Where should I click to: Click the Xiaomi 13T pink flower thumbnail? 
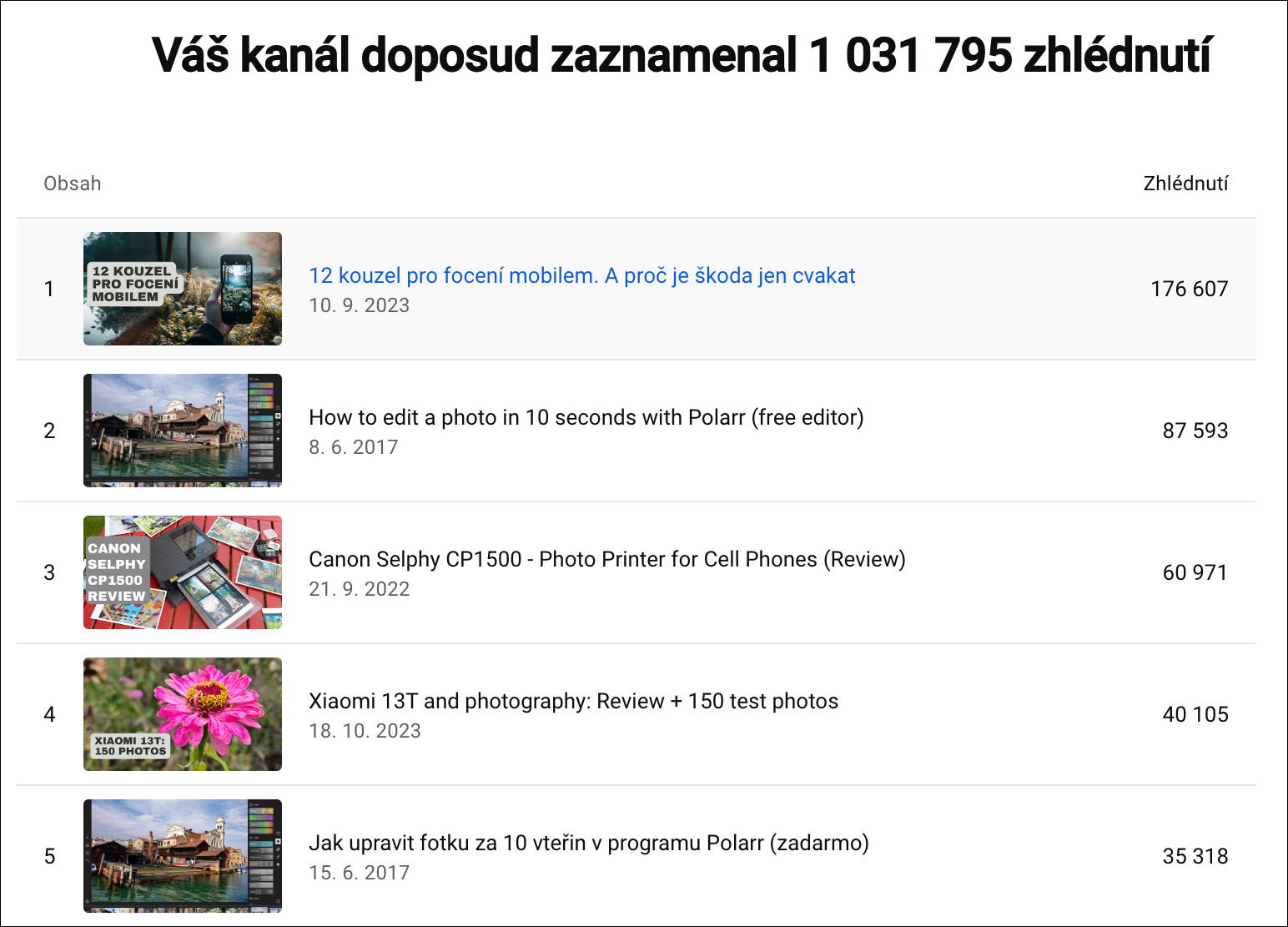click(x=183, y=714)
